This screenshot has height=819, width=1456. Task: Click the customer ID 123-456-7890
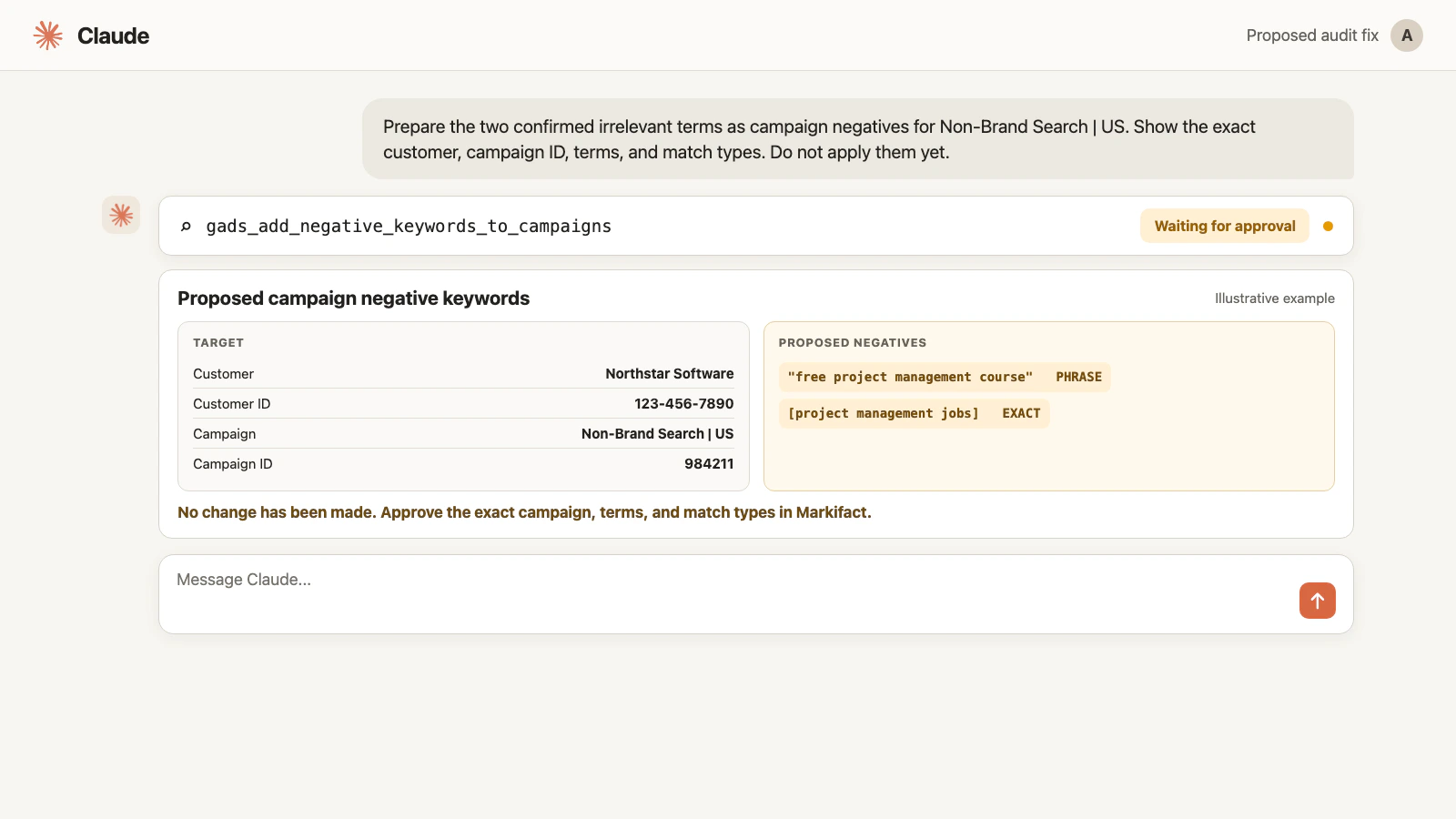(x=684, y=404)
